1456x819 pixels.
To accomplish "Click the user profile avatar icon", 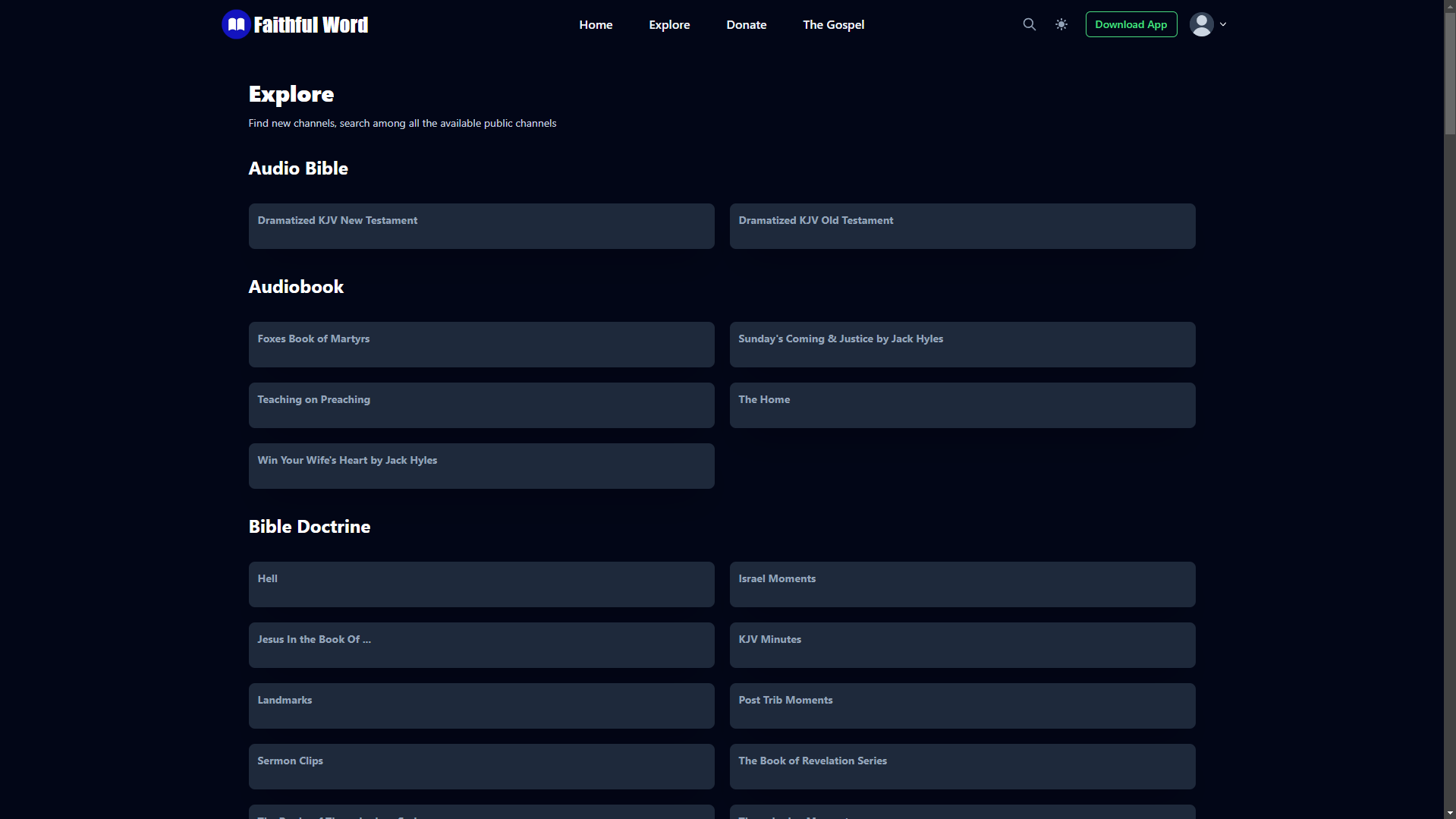I will pos(1201,24).
